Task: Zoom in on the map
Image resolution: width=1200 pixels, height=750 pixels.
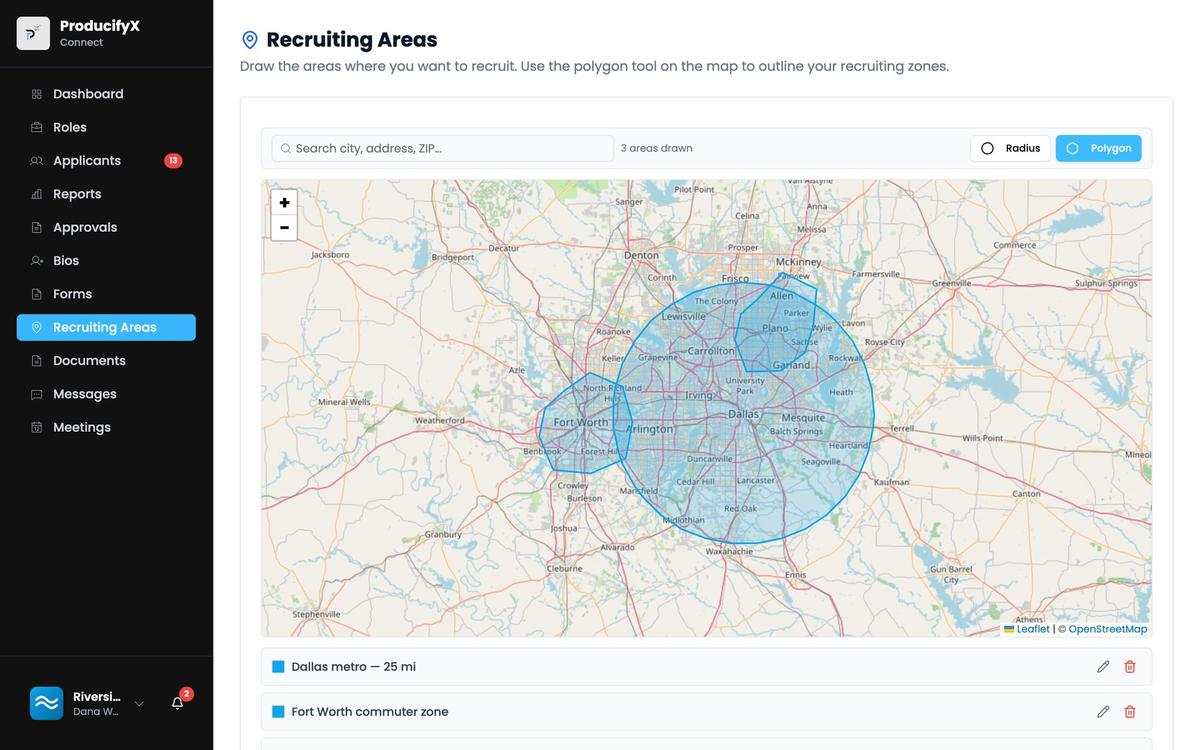Action: pyautogui.click(x=285, y=202)
